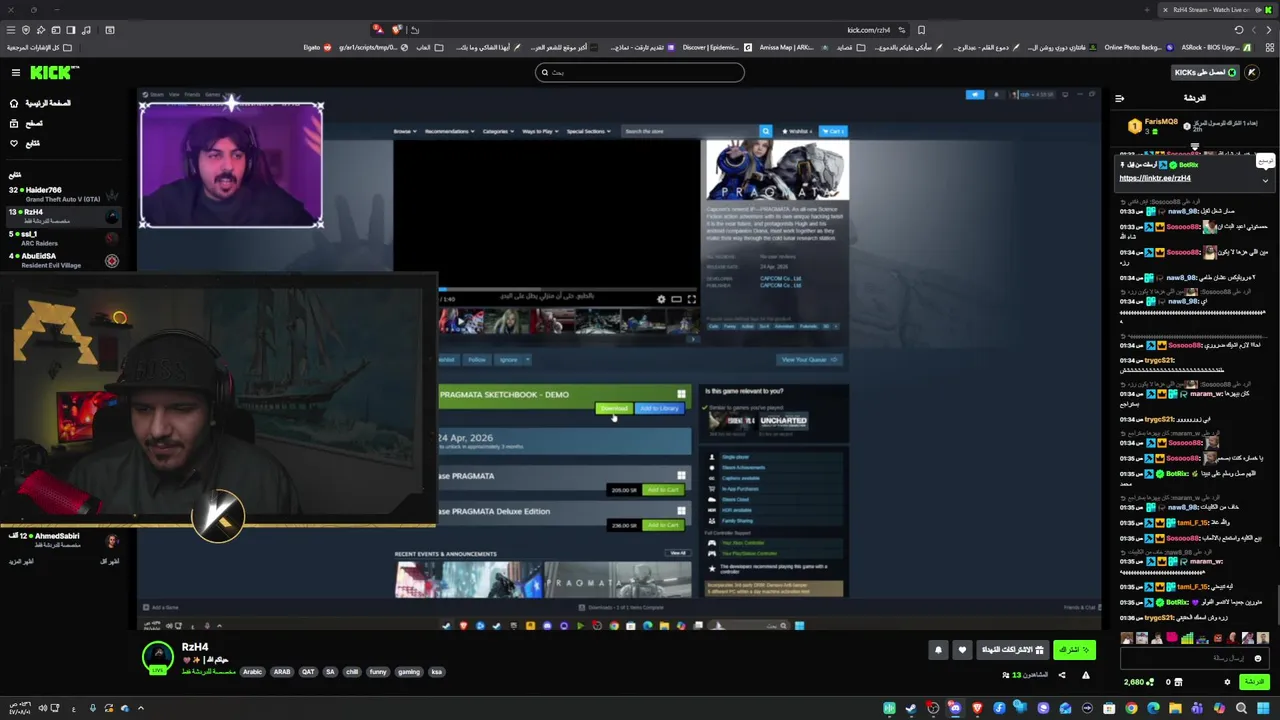Open Steam Categories dropdown in stream
Screen dimensions: 1280x720
click(498, 131)
